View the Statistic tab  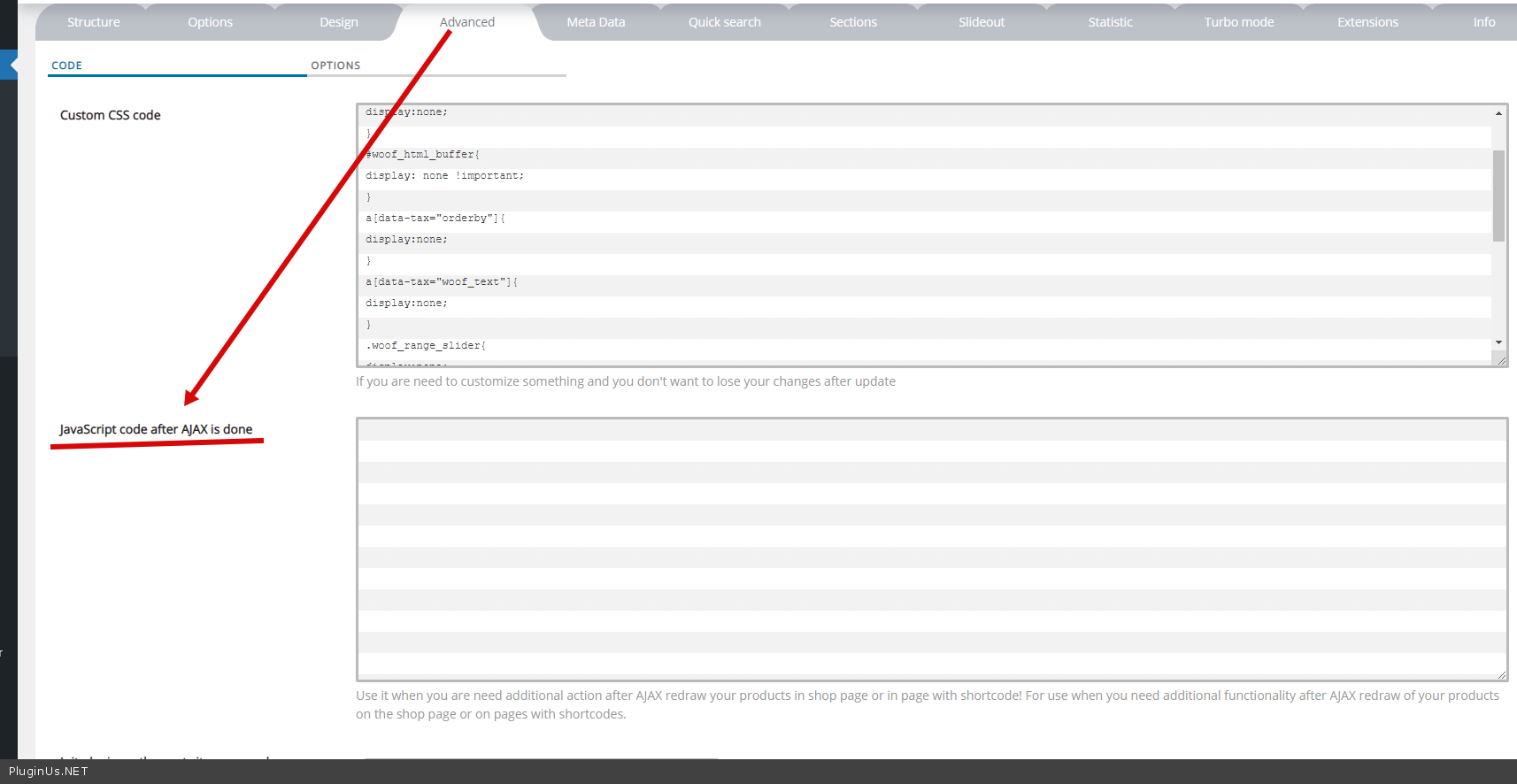coord(1110,22)
